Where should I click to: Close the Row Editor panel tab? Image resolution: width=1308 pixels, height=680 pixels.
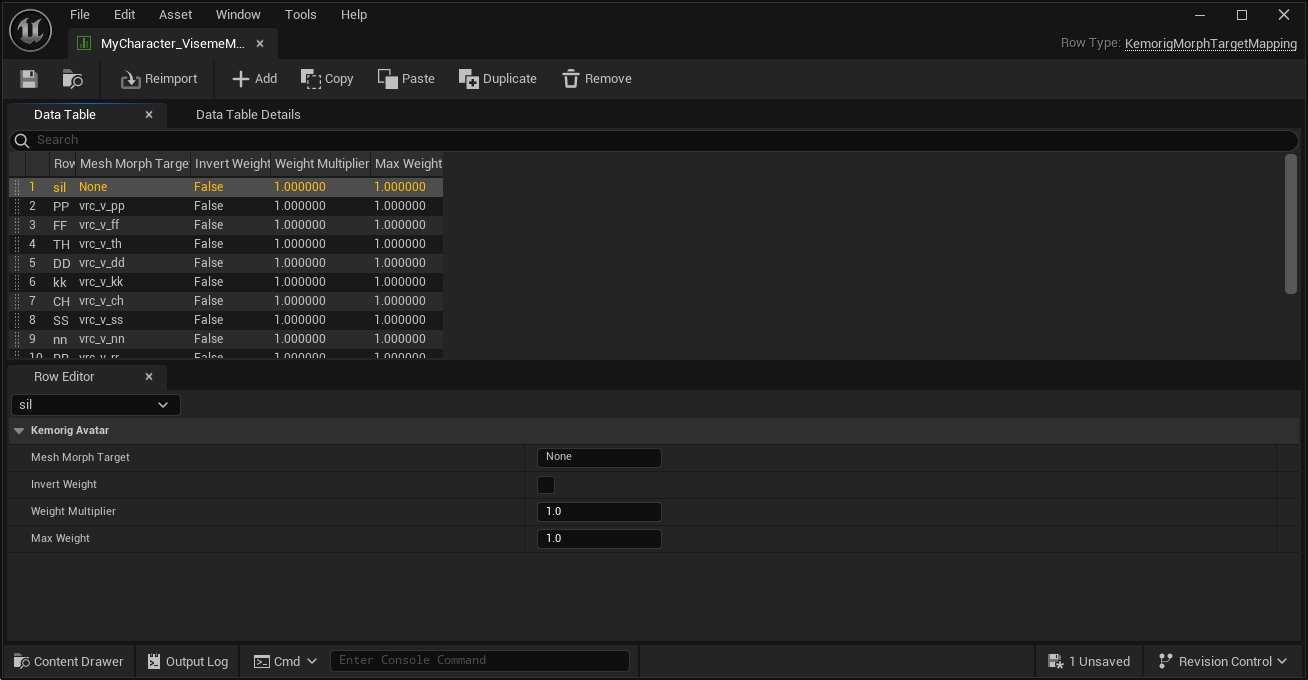[149, 377]
